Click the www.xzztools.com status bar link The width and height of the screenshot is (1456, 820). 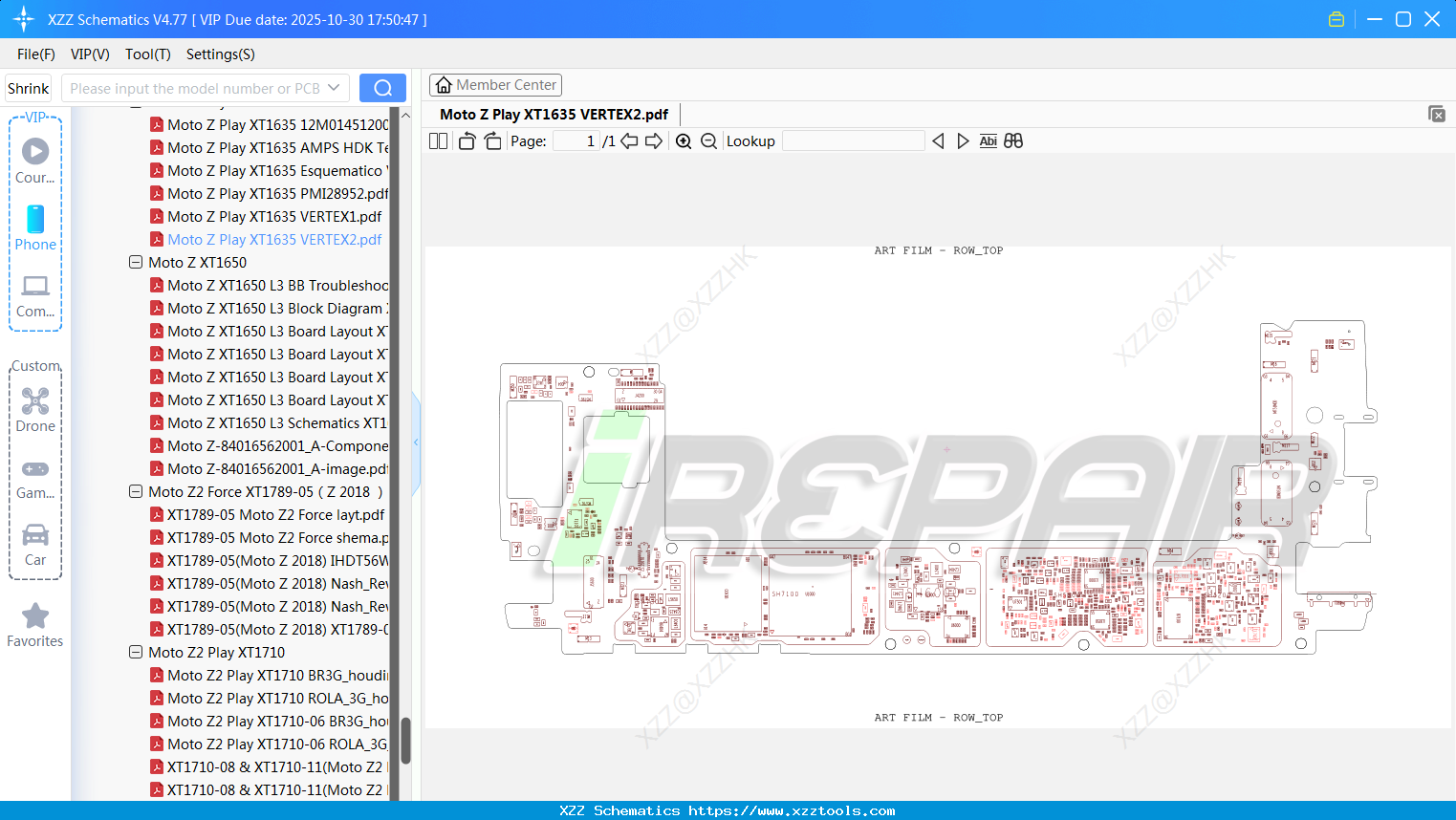pyautogui.click(x=792, y=810)
